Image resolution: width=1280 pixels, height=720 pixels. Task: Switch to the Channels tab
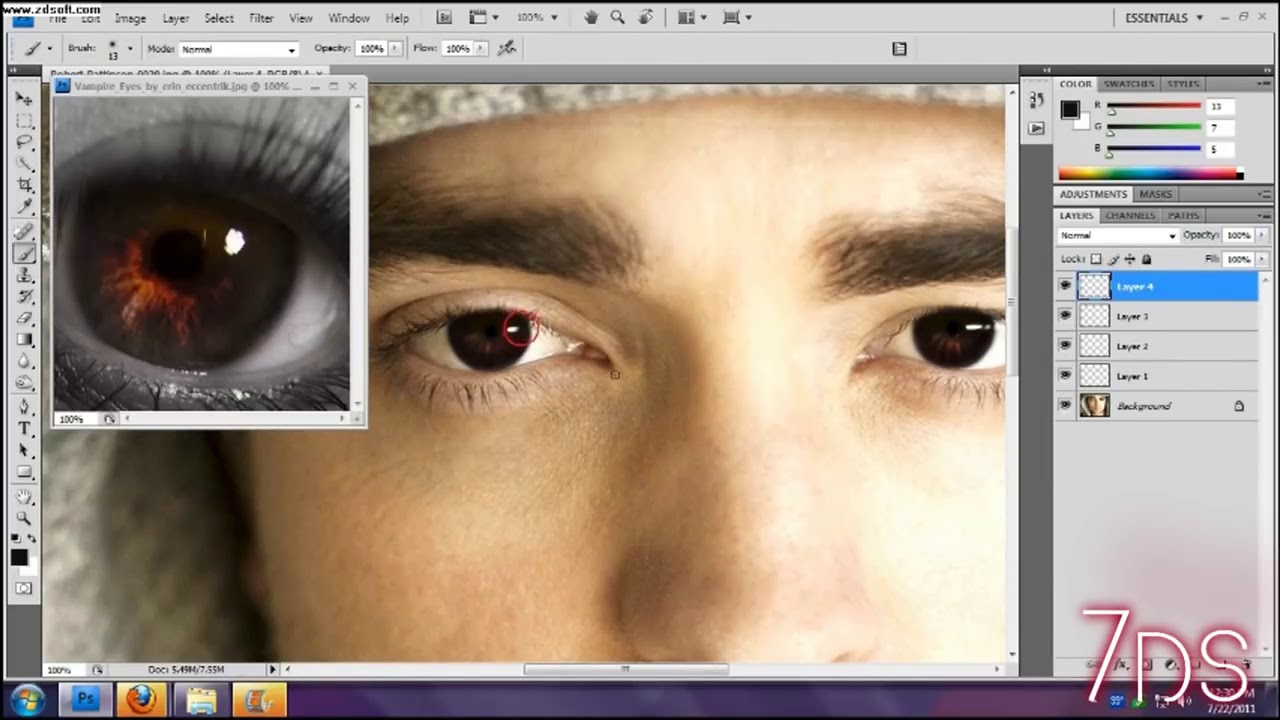(1130, 215)
